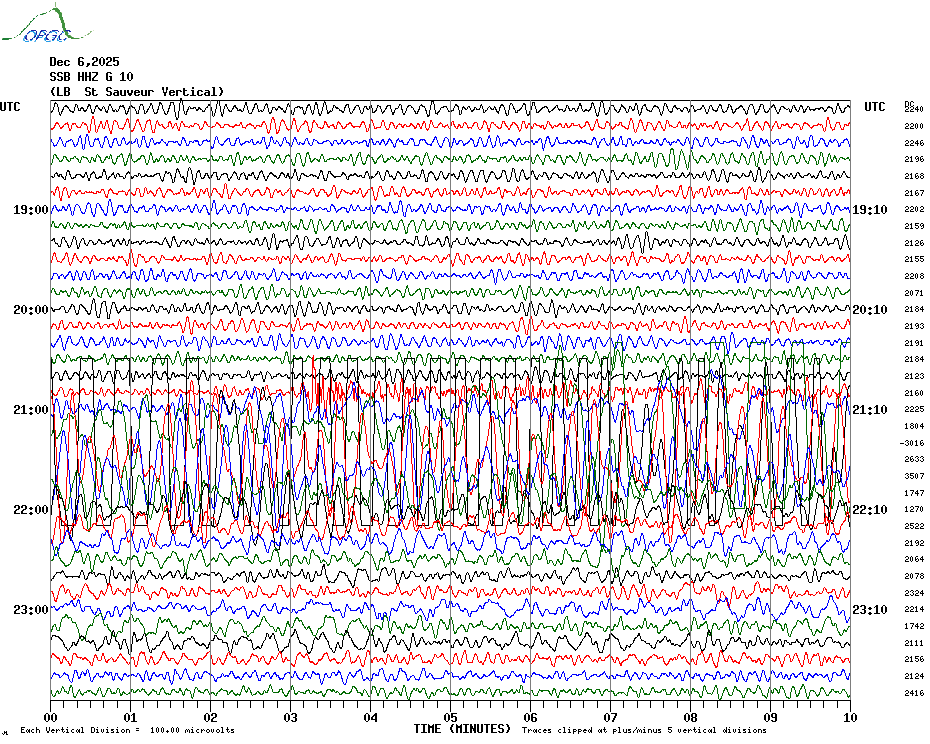This screenshot has height=744, width=930.
Task: Select the 20:00 left time marker
Action: pos(30,310)
